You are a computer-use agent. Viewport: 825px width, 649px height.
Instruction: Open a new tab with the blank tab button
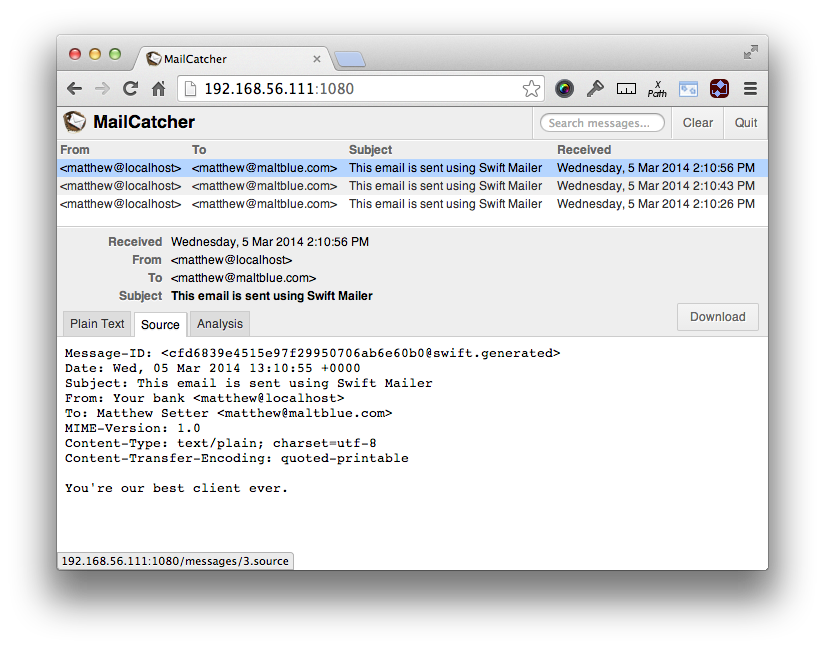350,59
